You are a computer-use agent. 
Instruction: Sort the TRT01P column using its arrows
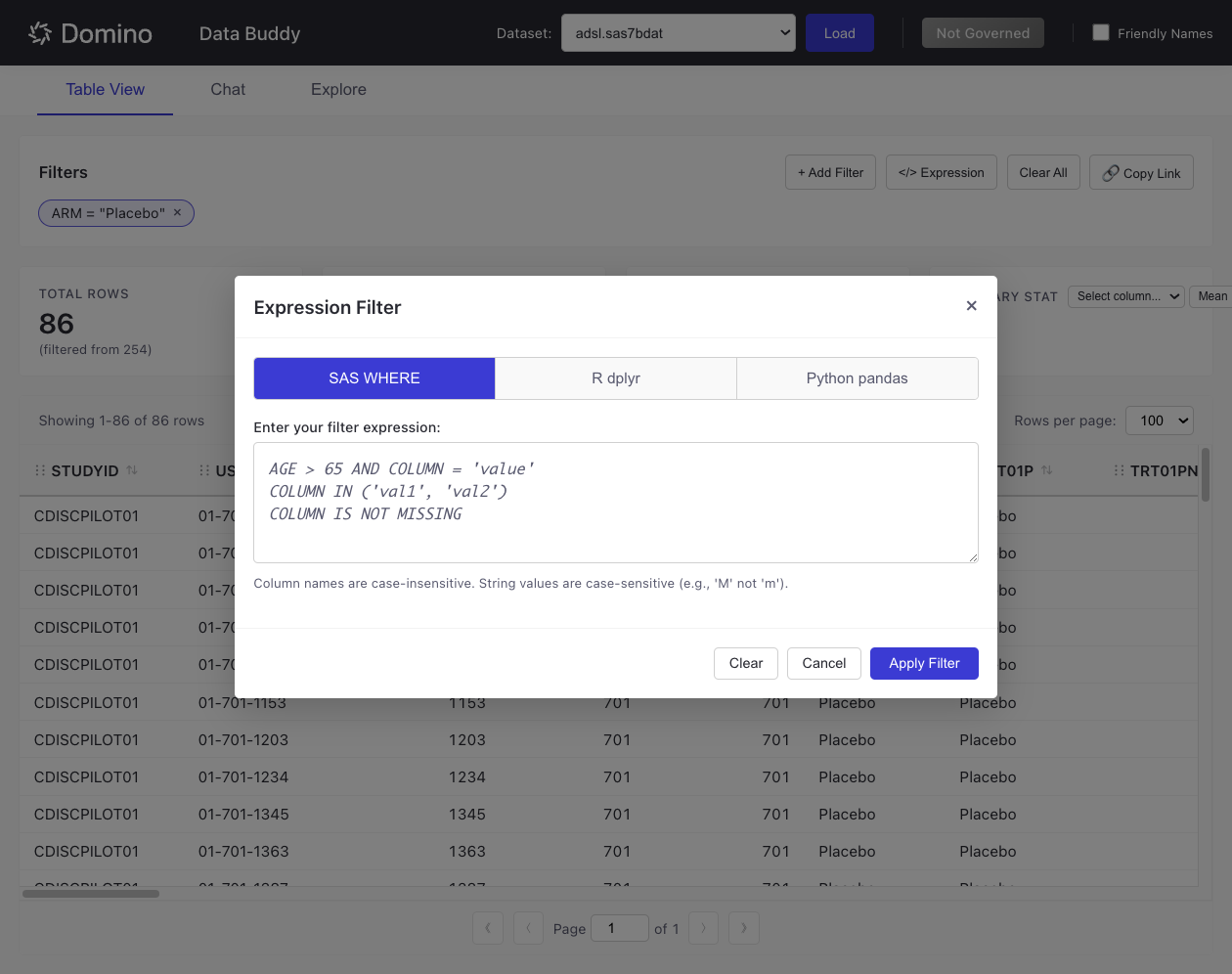click(1046, 470)
